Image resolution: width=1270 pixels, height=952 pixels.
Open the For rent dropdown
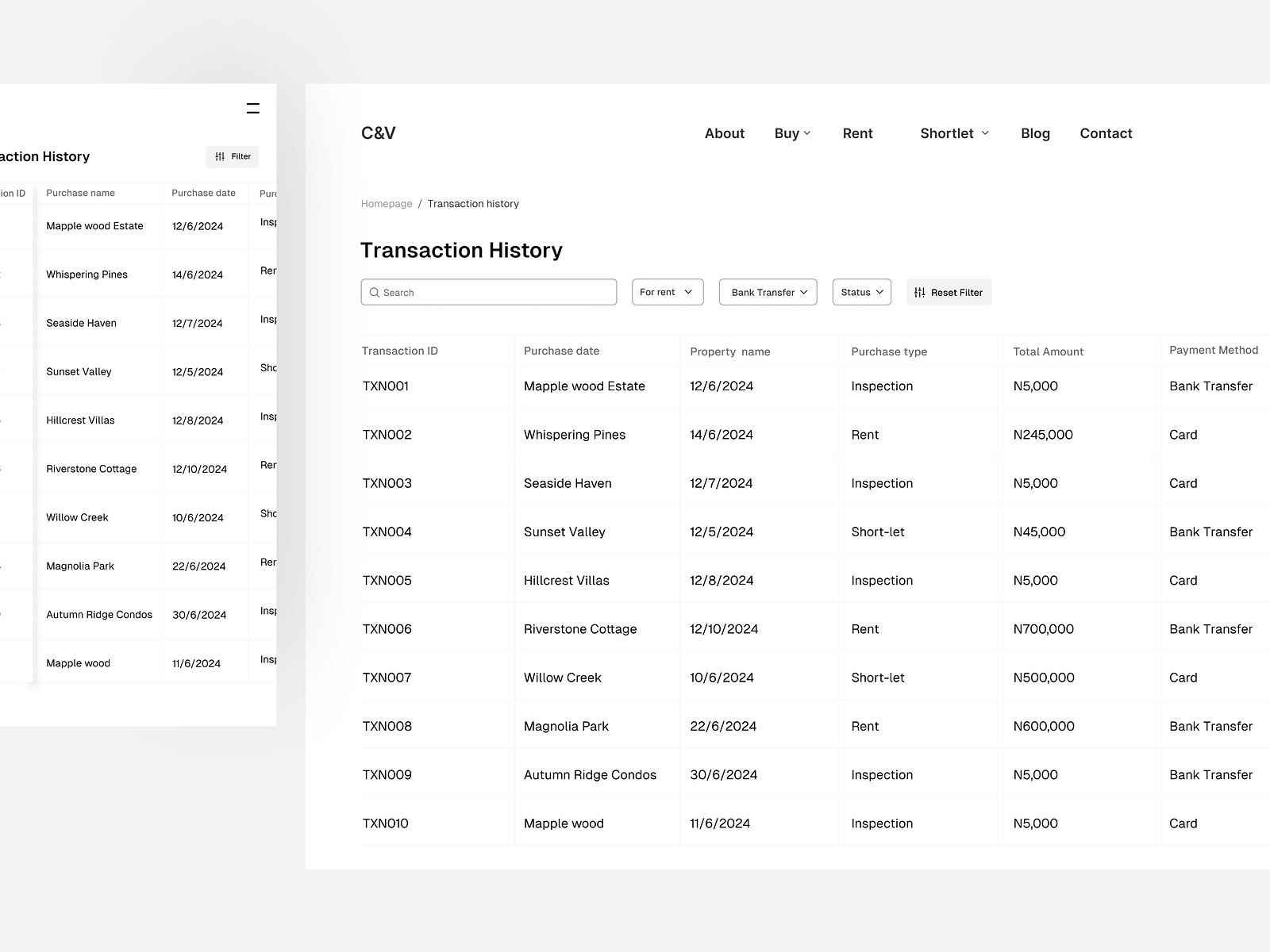[667, 292]
